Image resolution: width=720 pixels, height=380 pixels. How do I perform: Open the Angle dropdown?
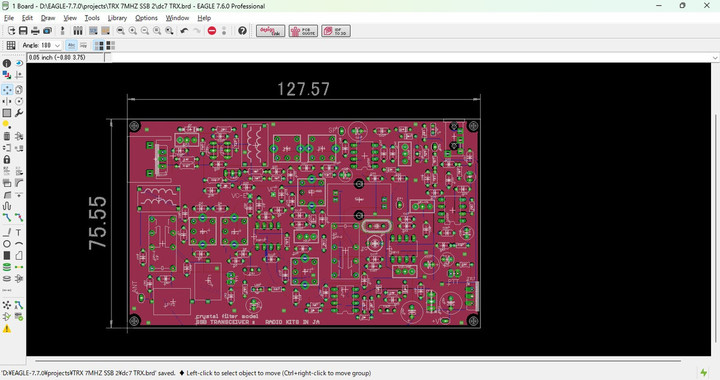click(x=51, y=45)
